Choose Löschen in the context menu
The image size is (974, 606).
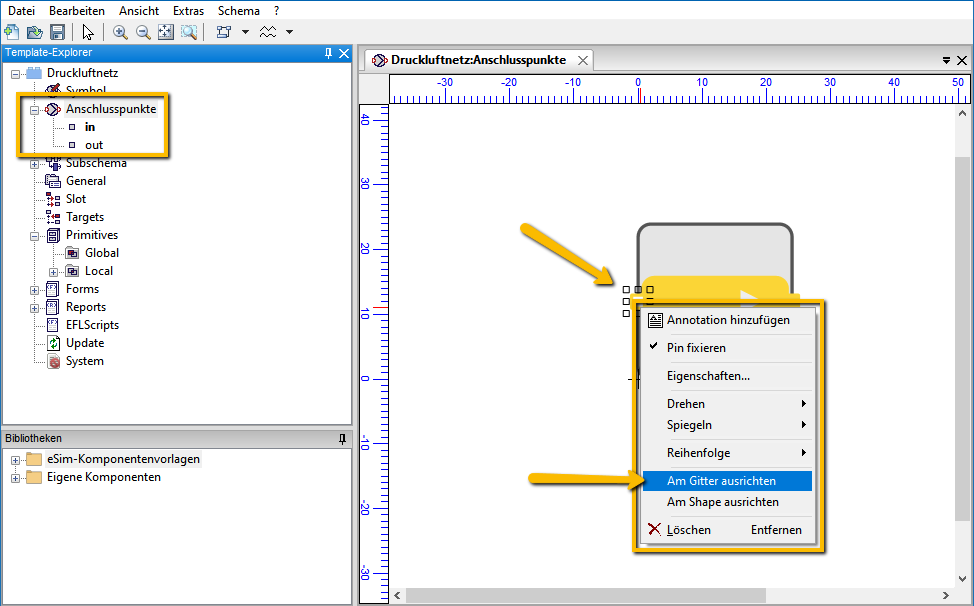(727, 530)
